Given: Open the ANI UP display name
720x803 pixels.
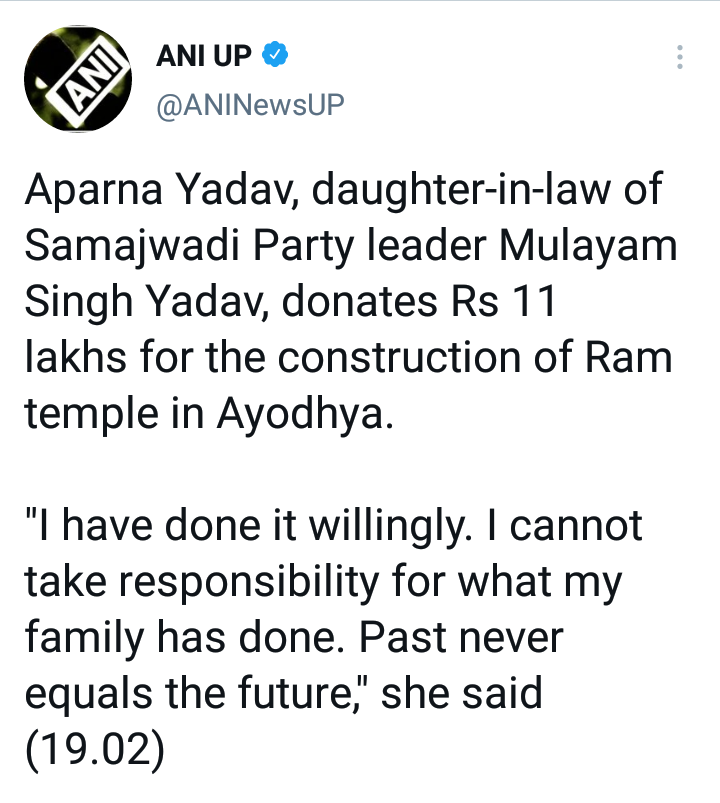Looking at the screenshot, I should [203, 57].
